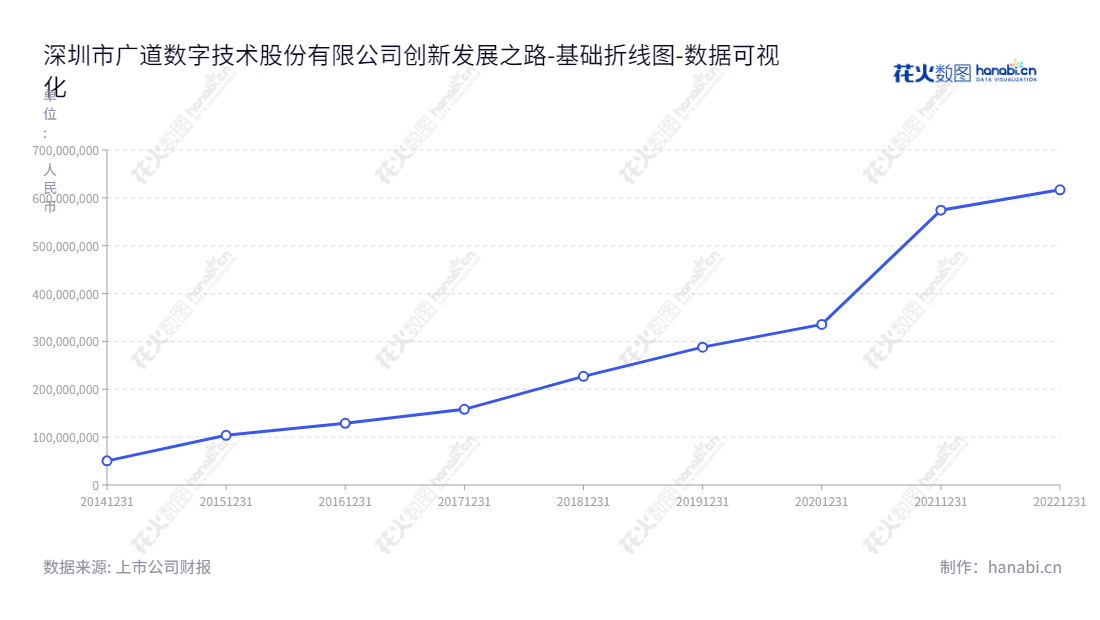Click the 20201231 data point marker
Viewport: 1100px width, 620px height.
821,325
